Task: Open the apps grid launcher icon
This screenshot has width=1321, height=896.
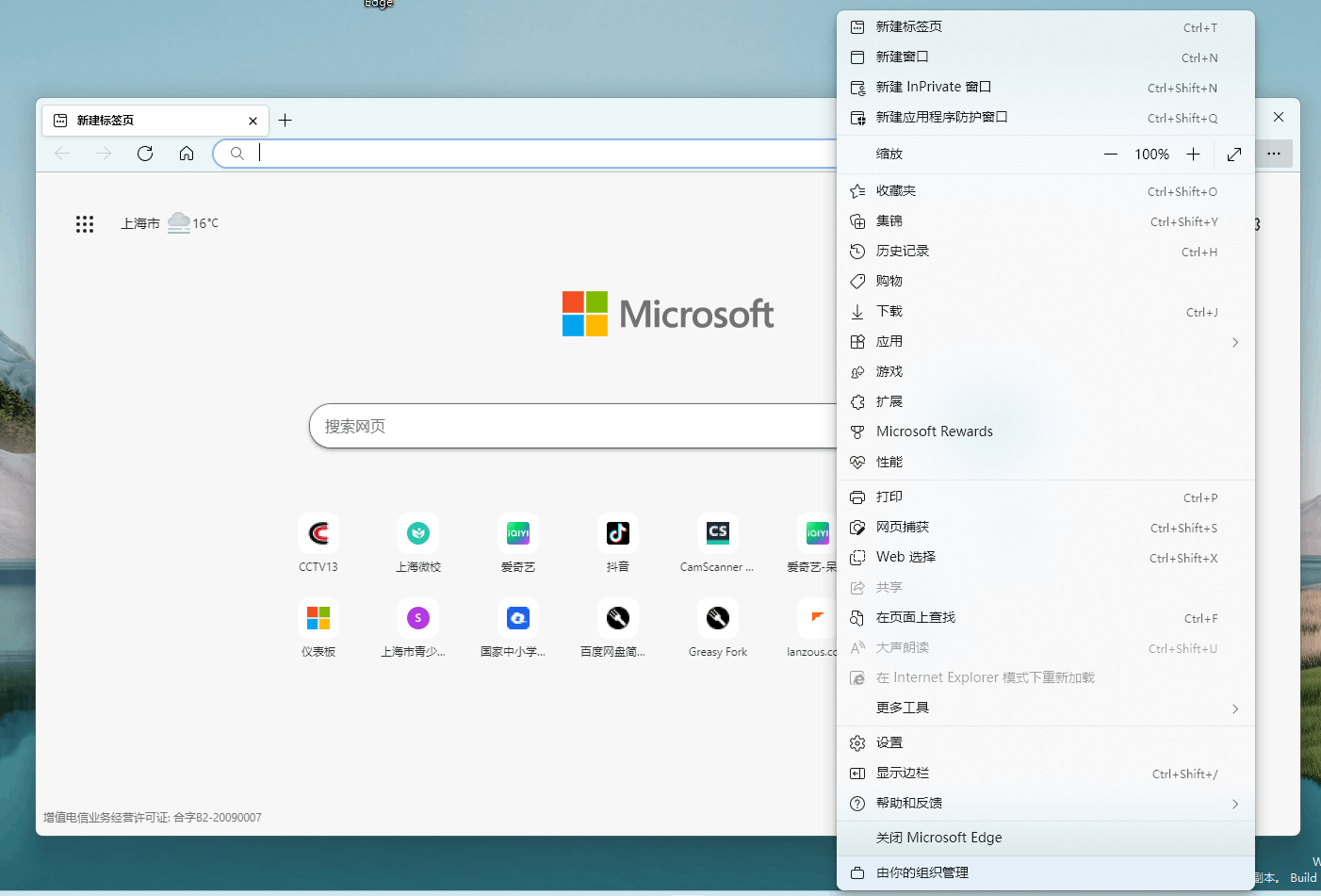Action: [x=85, y=224]
